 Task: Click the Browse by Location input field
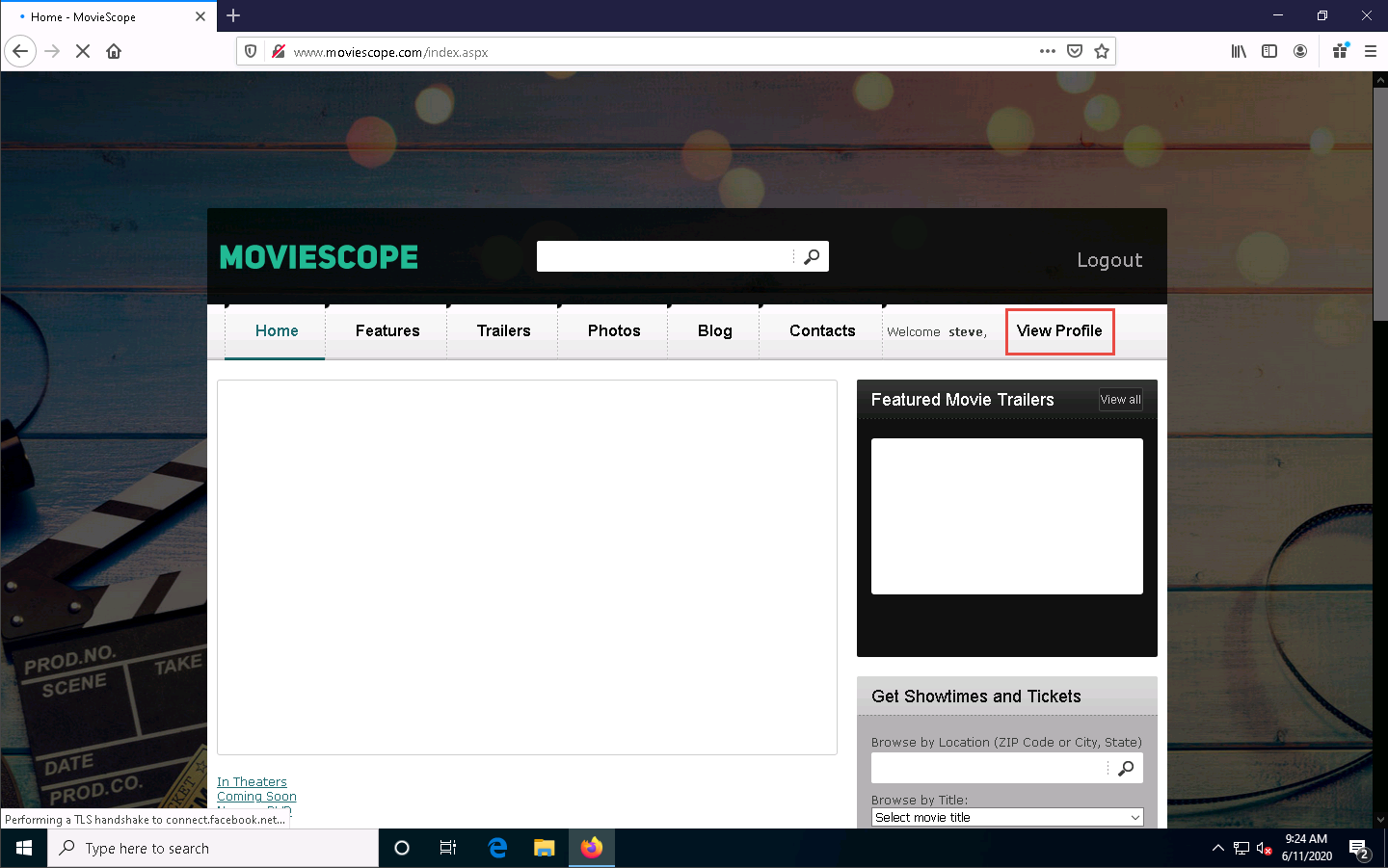989,769
